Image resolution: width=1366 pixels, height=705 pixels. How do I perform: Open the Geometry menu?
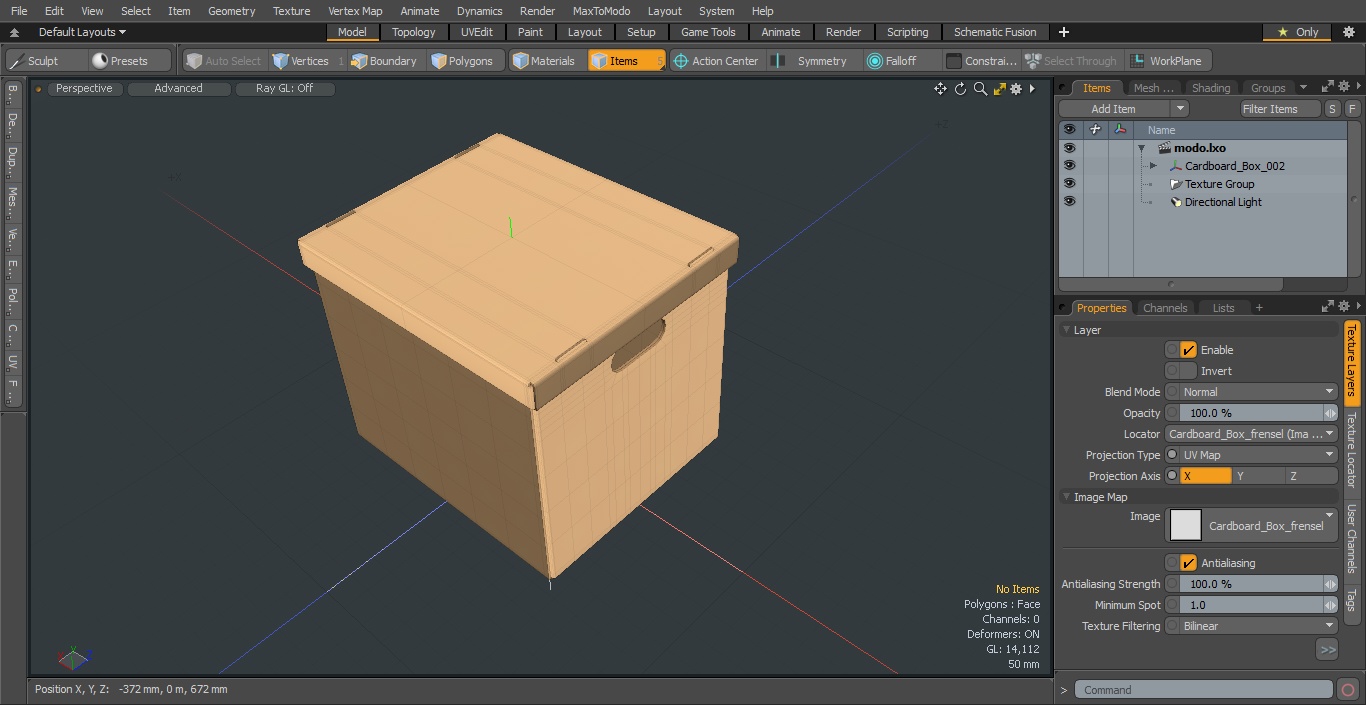coord(231,11)
